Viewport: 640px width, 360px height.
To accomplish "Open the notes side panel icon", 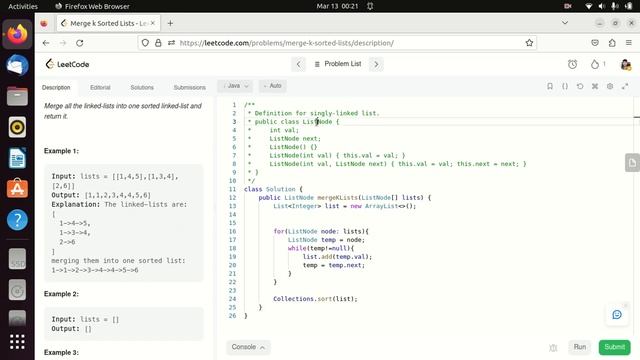I will click(x=632, y=163).
